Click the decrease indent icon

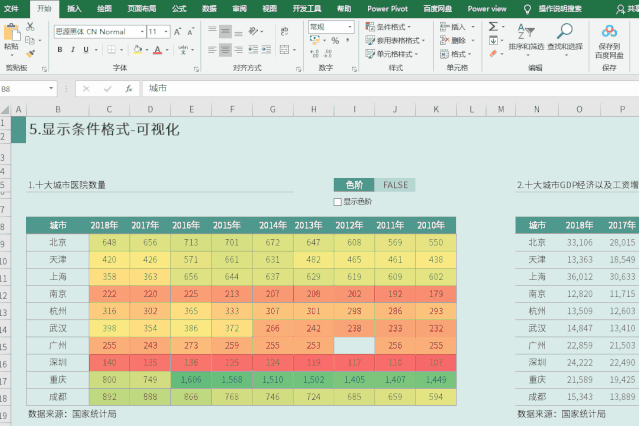253,50
